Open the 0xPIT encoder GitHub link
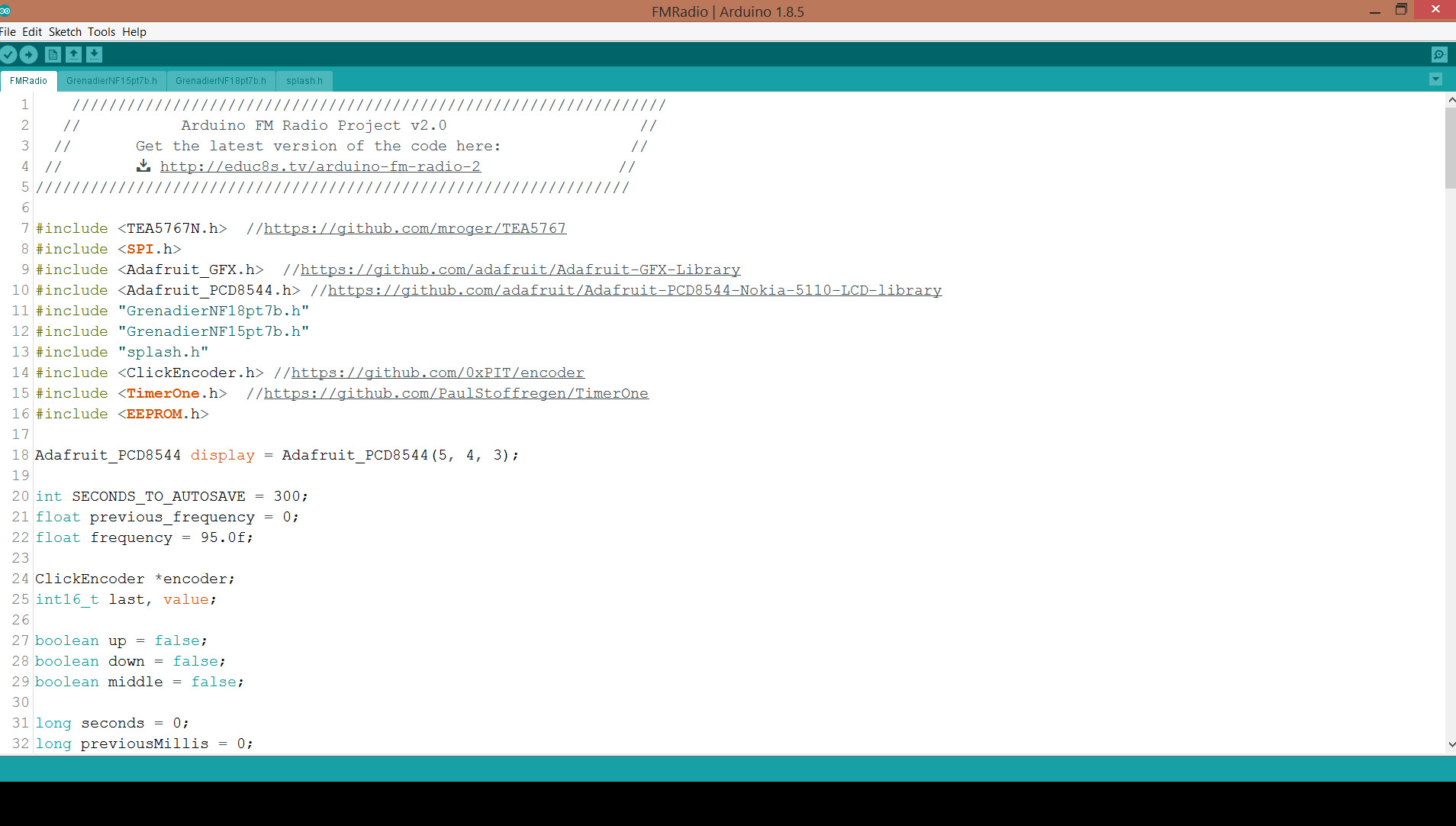 coord(438,373)
